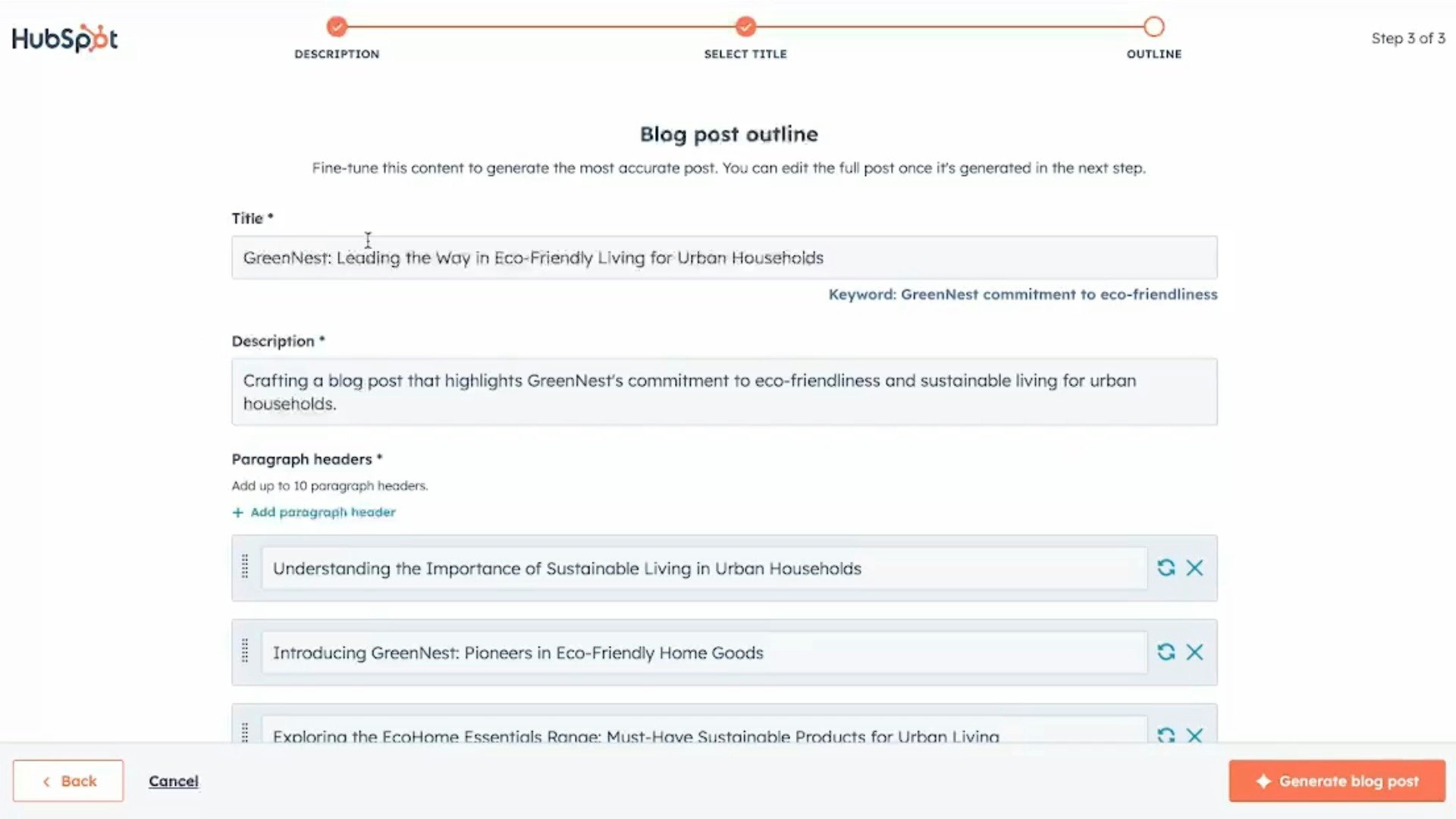The image size is (1456, 819).
Task: Edit the 'Introducing GreenNest' header text field
Action: (704, 653)
